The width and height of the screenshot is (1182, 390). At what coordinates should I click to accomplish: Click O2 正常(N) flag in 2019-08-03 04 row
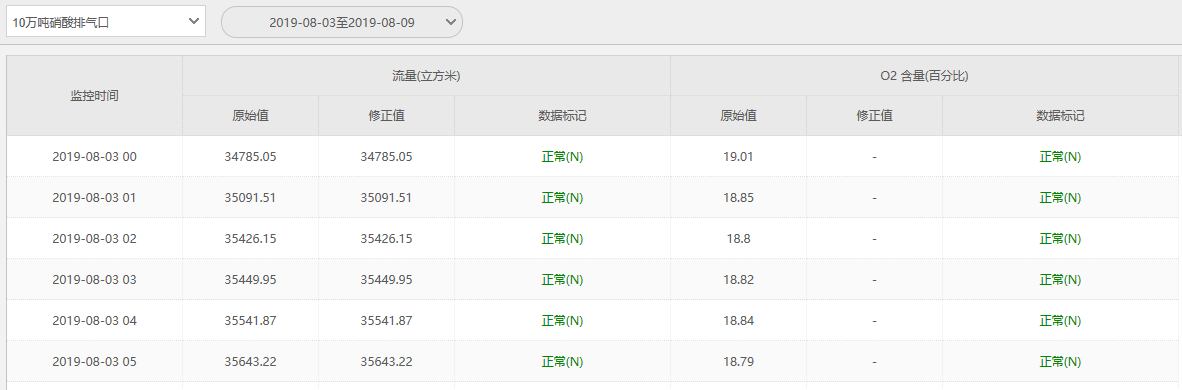click(1060, 321)
